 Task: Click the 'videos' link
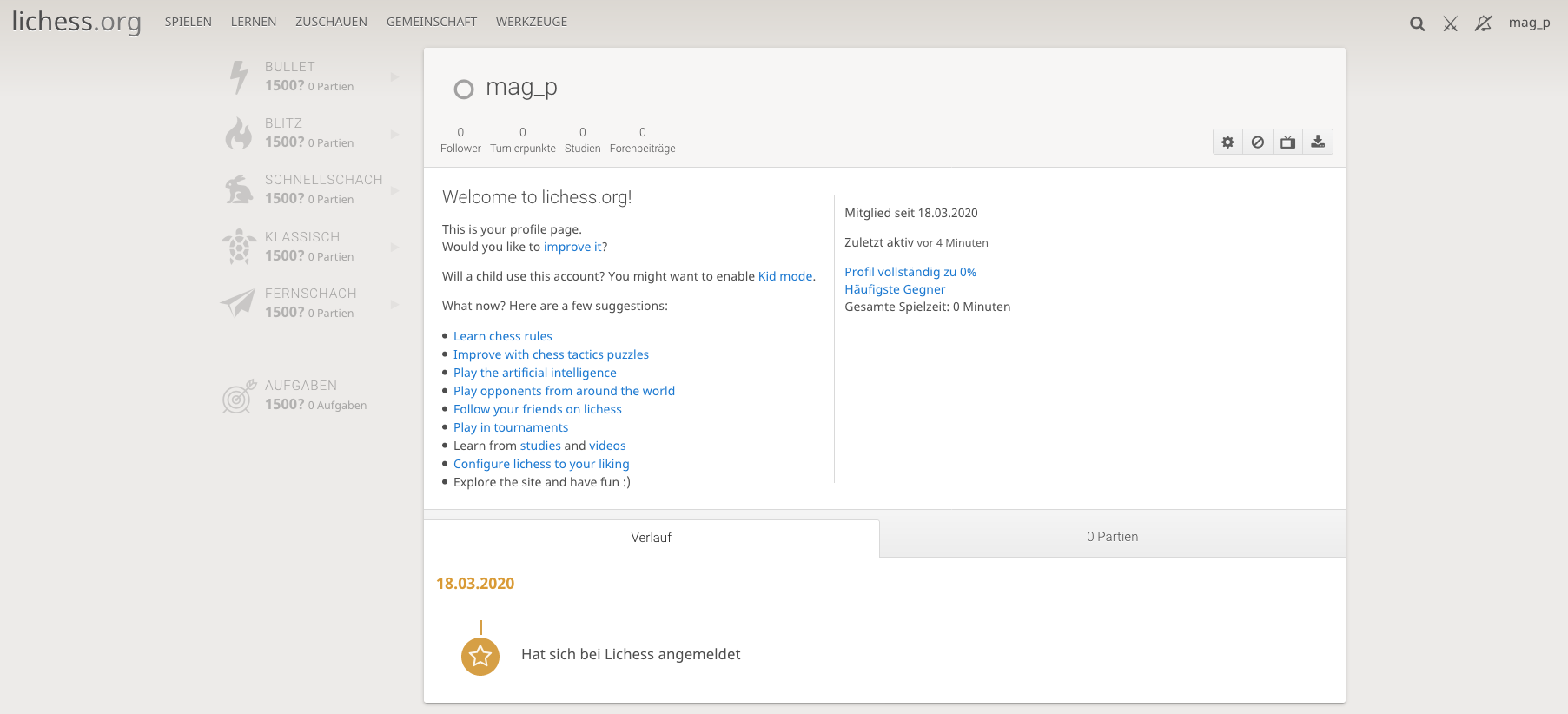point(607,446)
